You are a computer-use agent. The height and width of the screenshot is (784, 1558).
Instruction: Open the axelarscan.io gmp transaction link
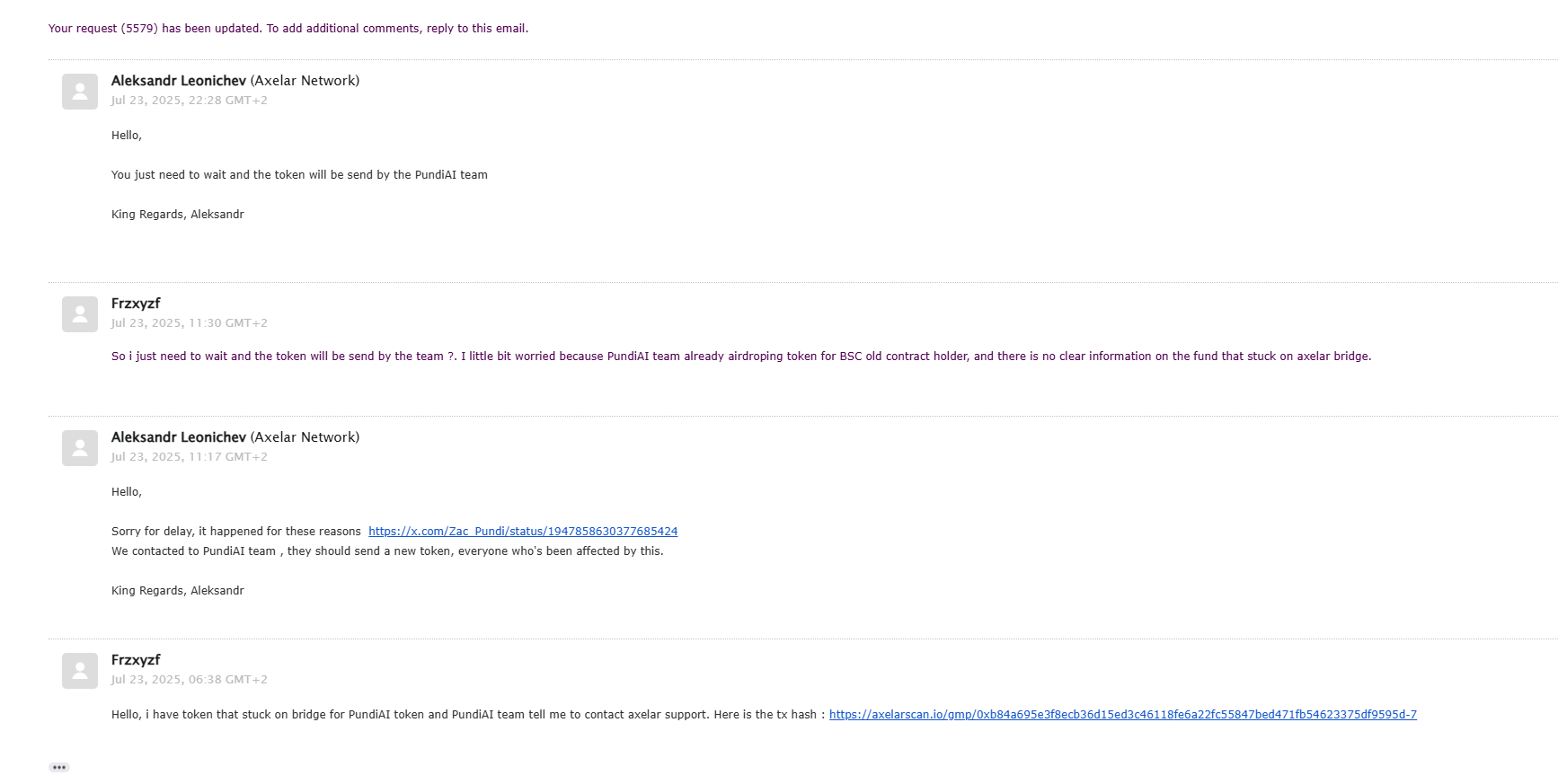pyautogui.click(x=1122, y=715)
